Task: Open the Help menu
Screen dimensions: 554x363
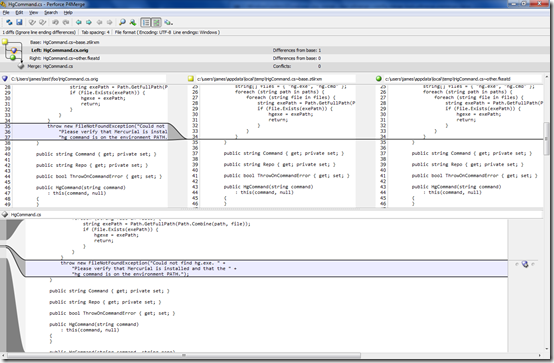Action: pos(68,12)
